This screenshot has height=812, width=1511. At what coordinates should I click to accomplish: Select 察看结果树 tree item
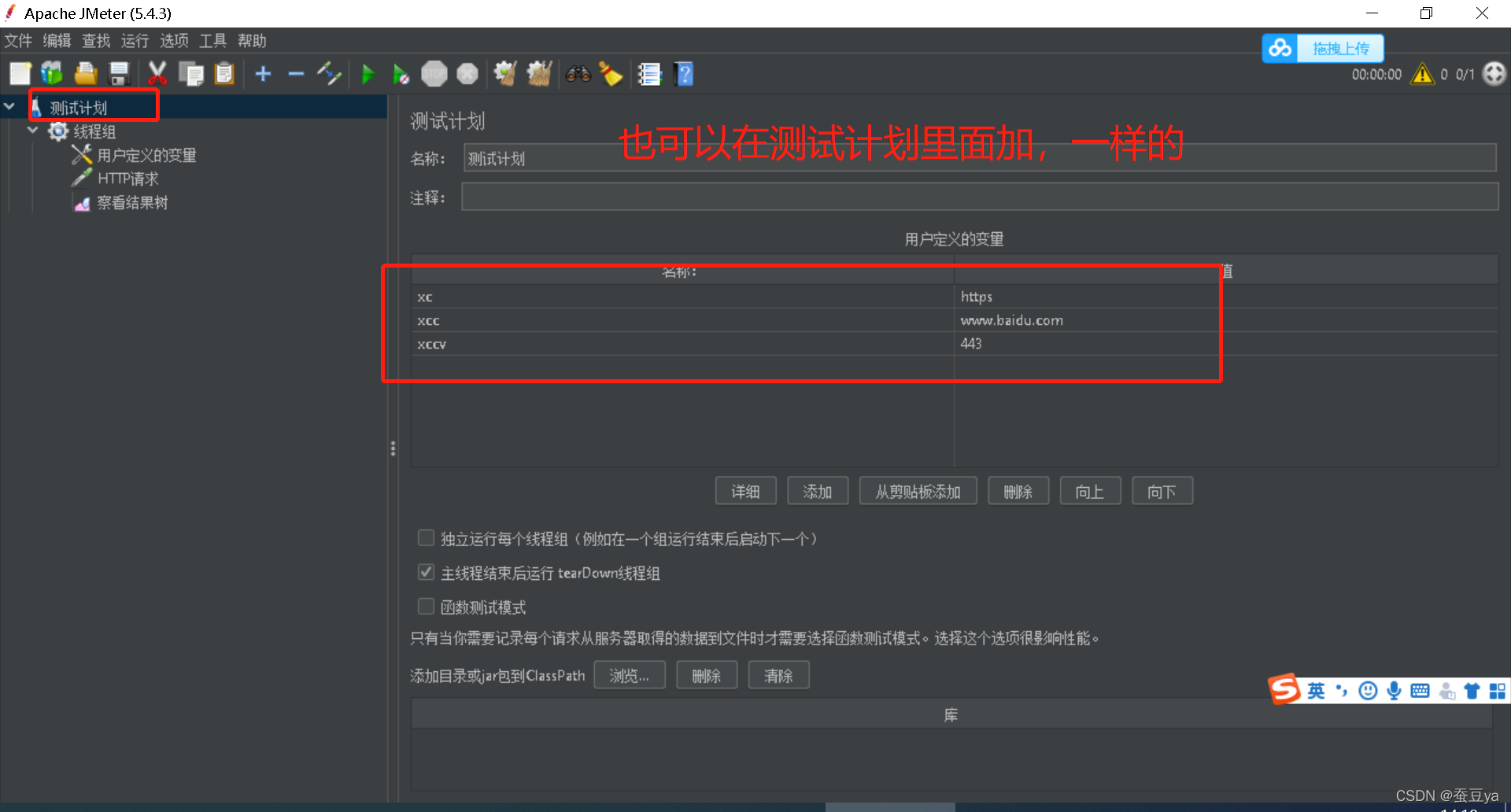pos(132,202)
